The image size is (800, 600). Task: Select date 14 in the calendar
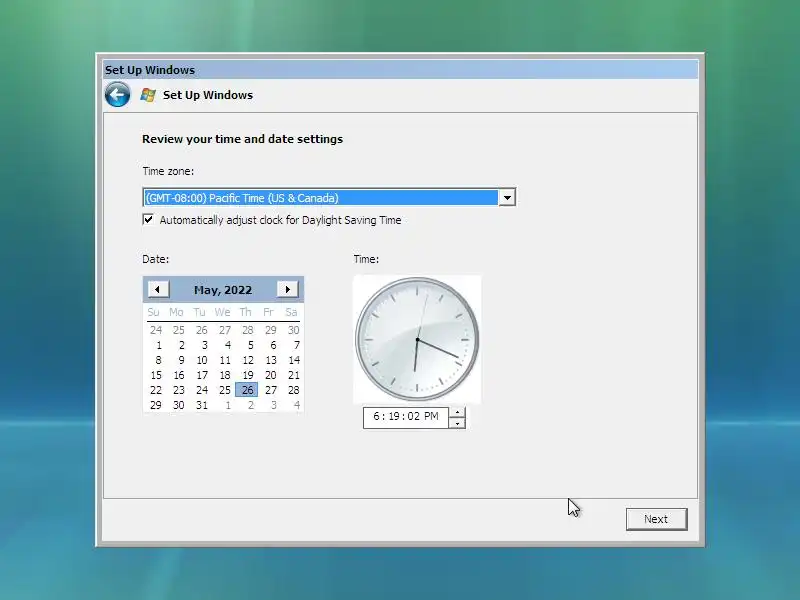click(294, 360)
